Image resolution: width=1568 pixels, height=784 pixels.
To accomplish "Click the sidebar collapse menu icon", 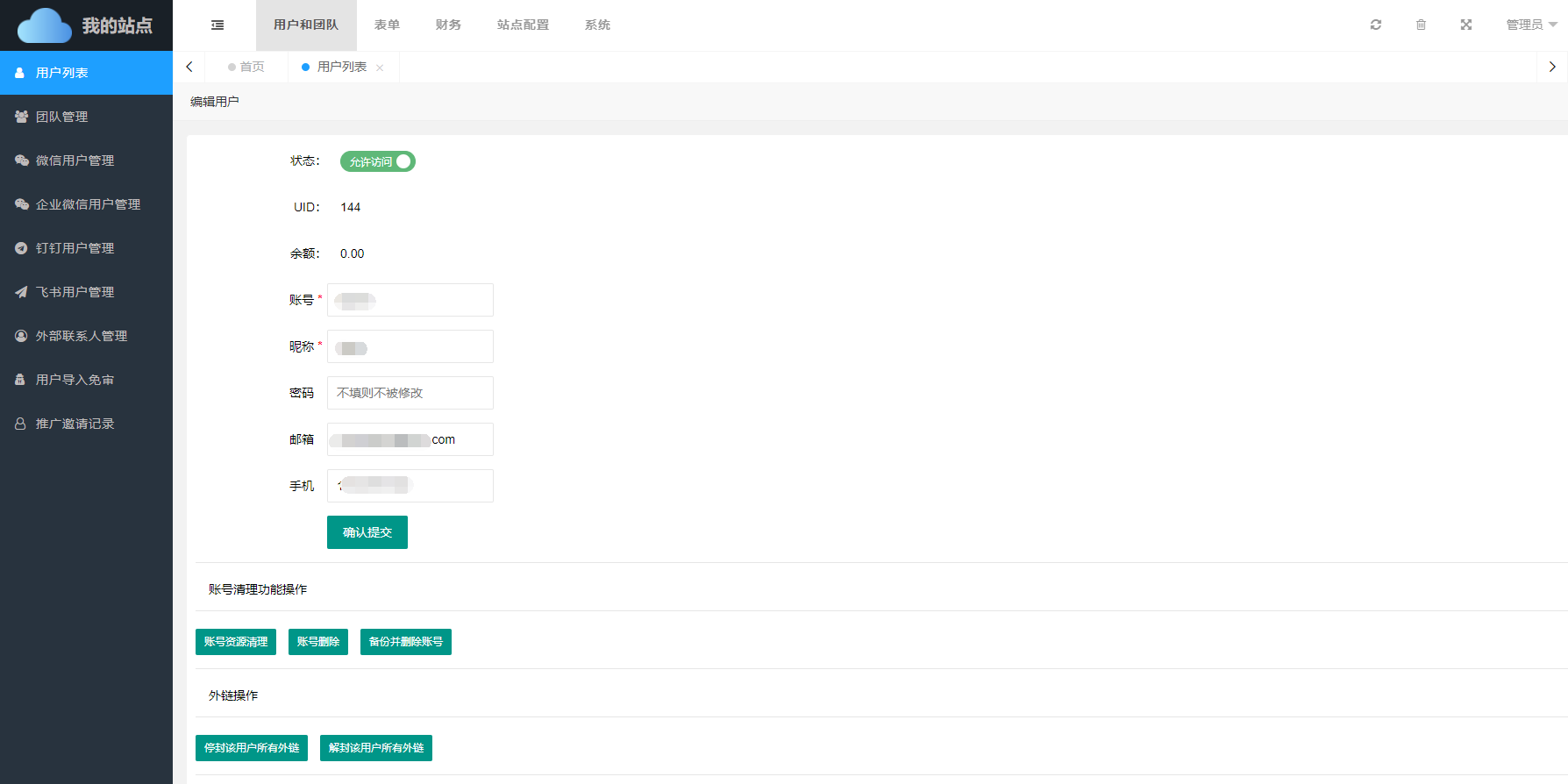I will coord(217,25).
